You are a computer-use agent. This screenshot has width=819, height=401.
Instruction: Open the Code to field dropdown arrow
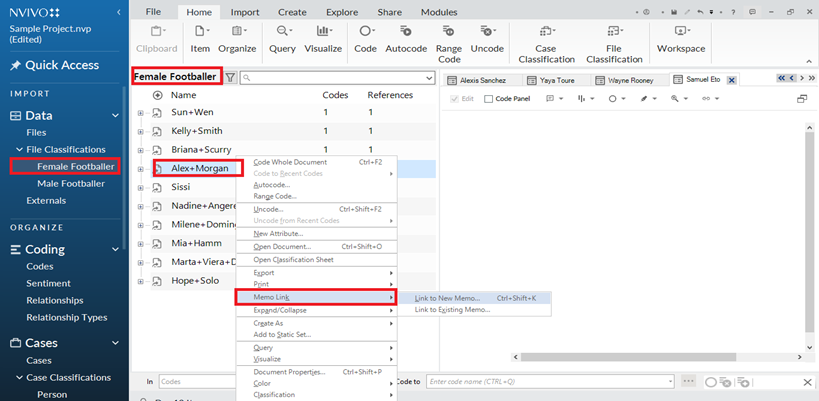[670, 382]
